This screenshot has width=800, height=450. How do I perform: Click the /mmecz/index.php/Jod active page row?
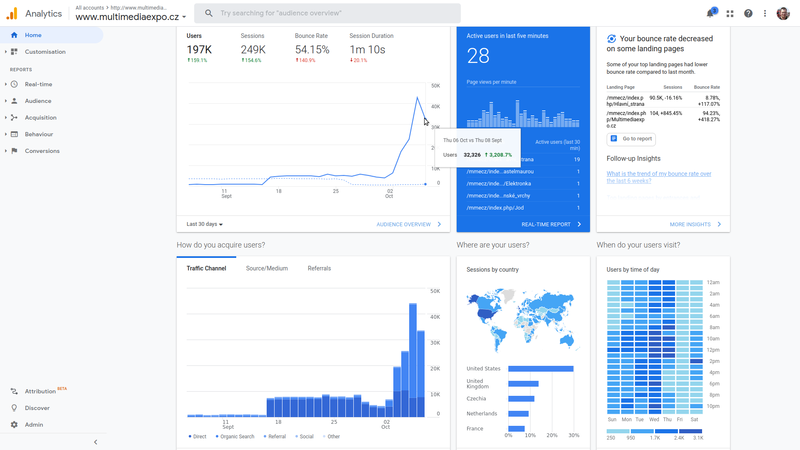[523, 208]
